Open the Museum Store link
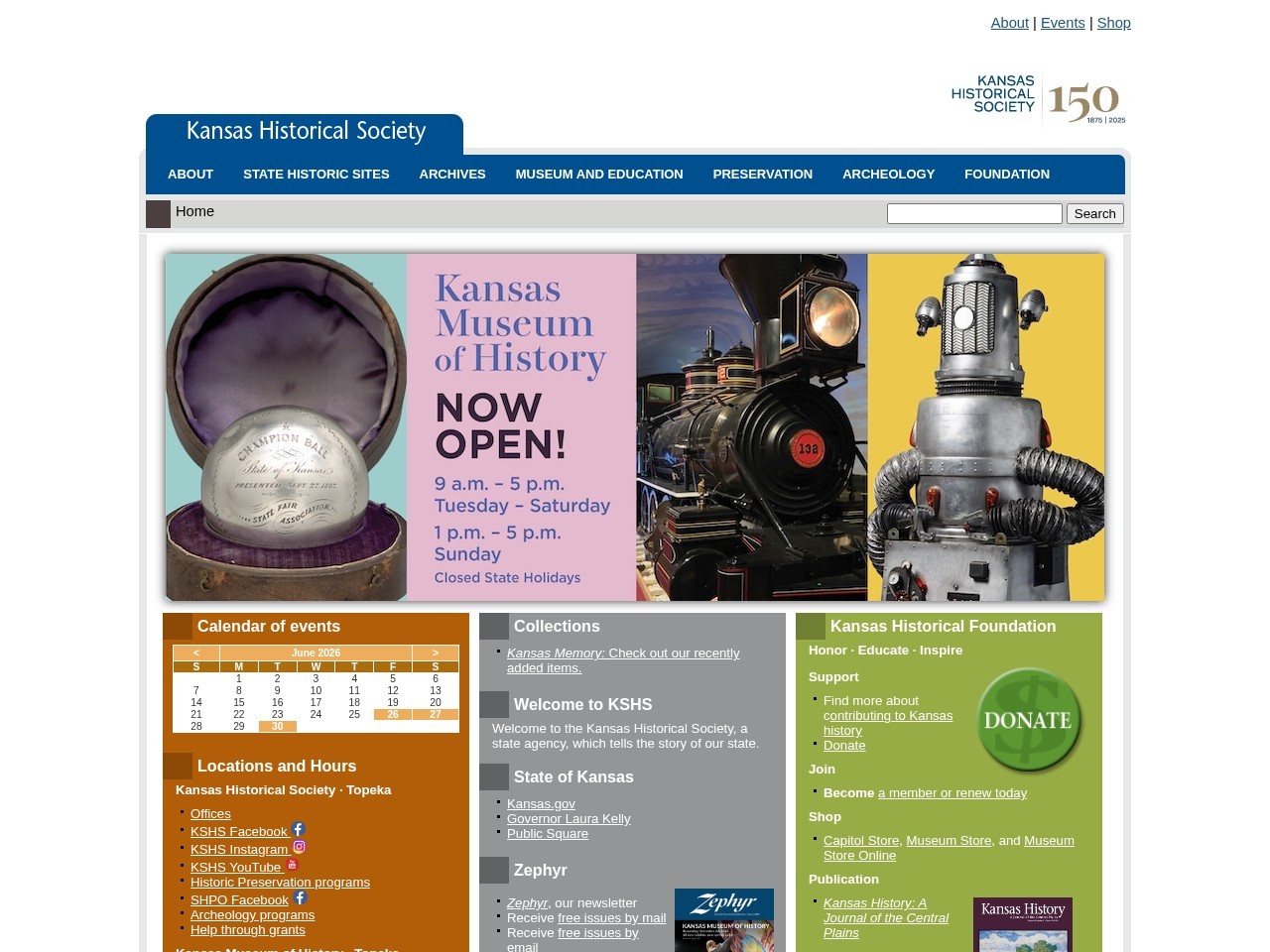 (x=949, y=841)
